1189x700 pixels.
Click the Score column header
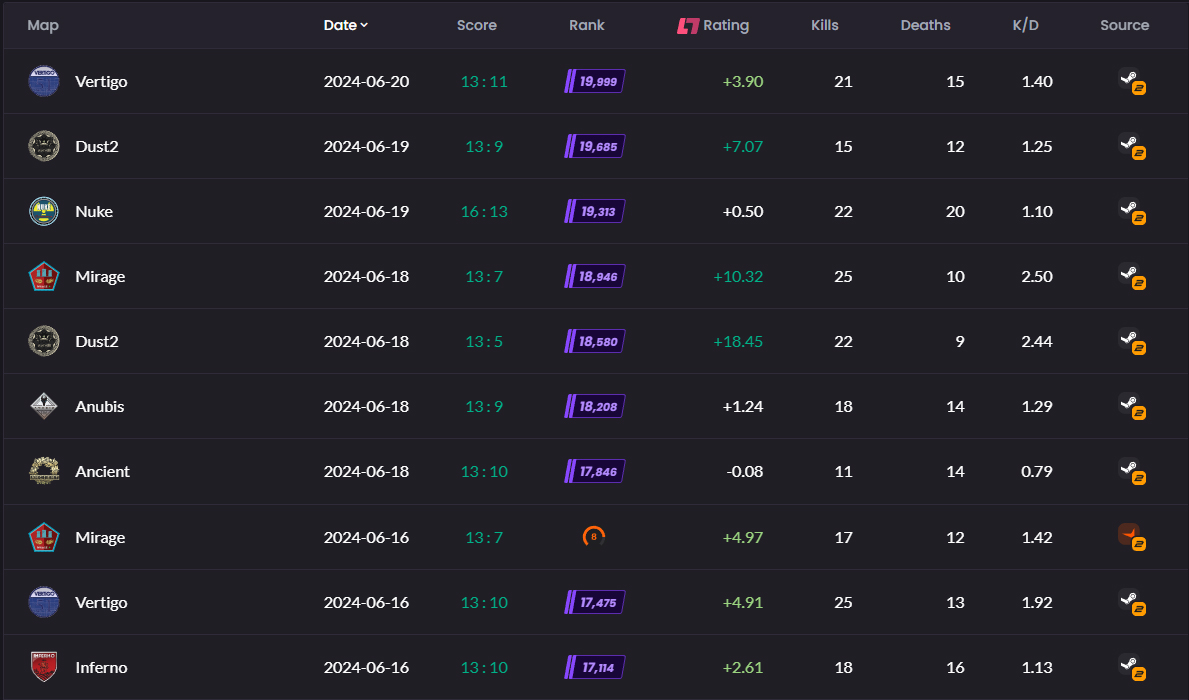(476, 26)
